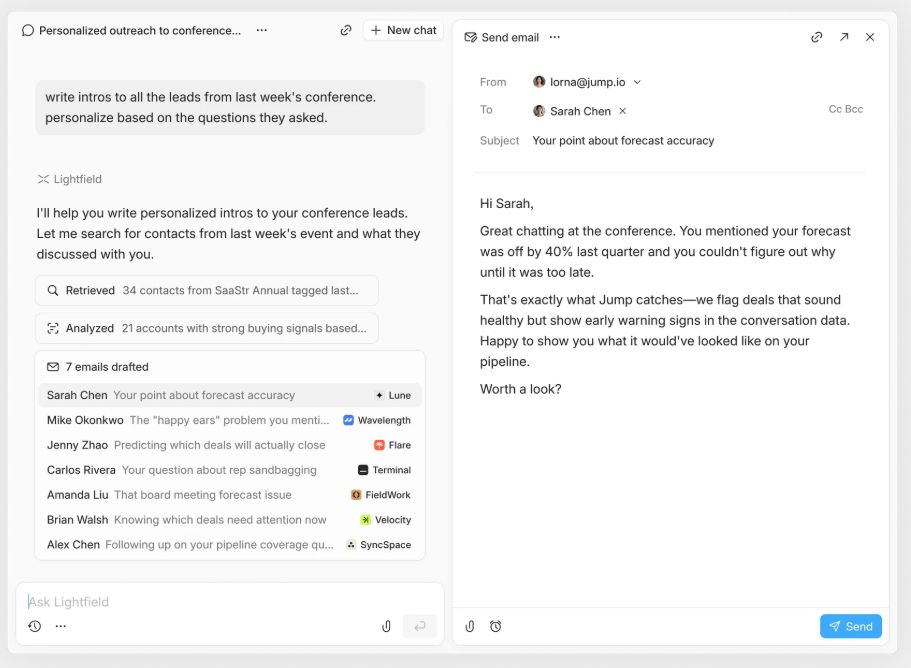Expand the Retrieved 34 contacts step
Viewport: 911px width, 668px height.
point(206,291)
